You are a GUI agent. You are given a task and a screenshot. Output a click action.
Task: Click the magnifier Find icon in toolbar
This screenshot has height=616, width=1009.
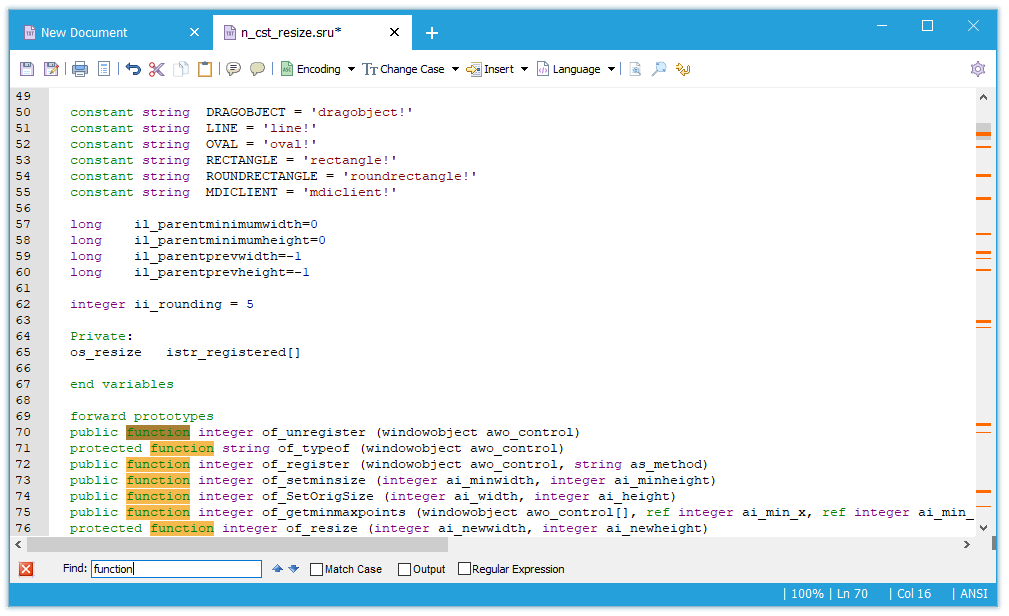pos(659,69)
